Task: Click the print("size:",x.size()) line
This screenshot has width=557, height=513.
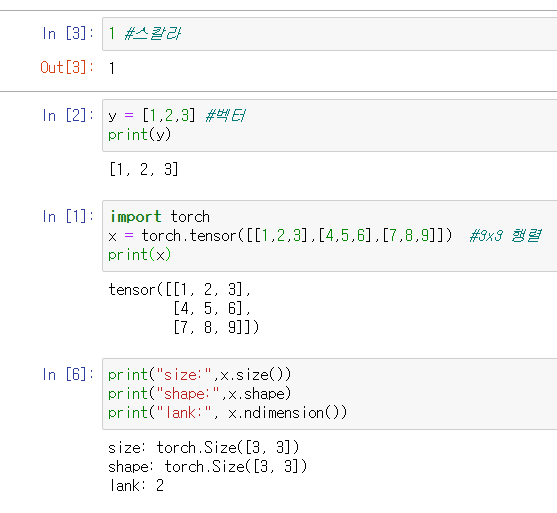Action: [200, 375]
